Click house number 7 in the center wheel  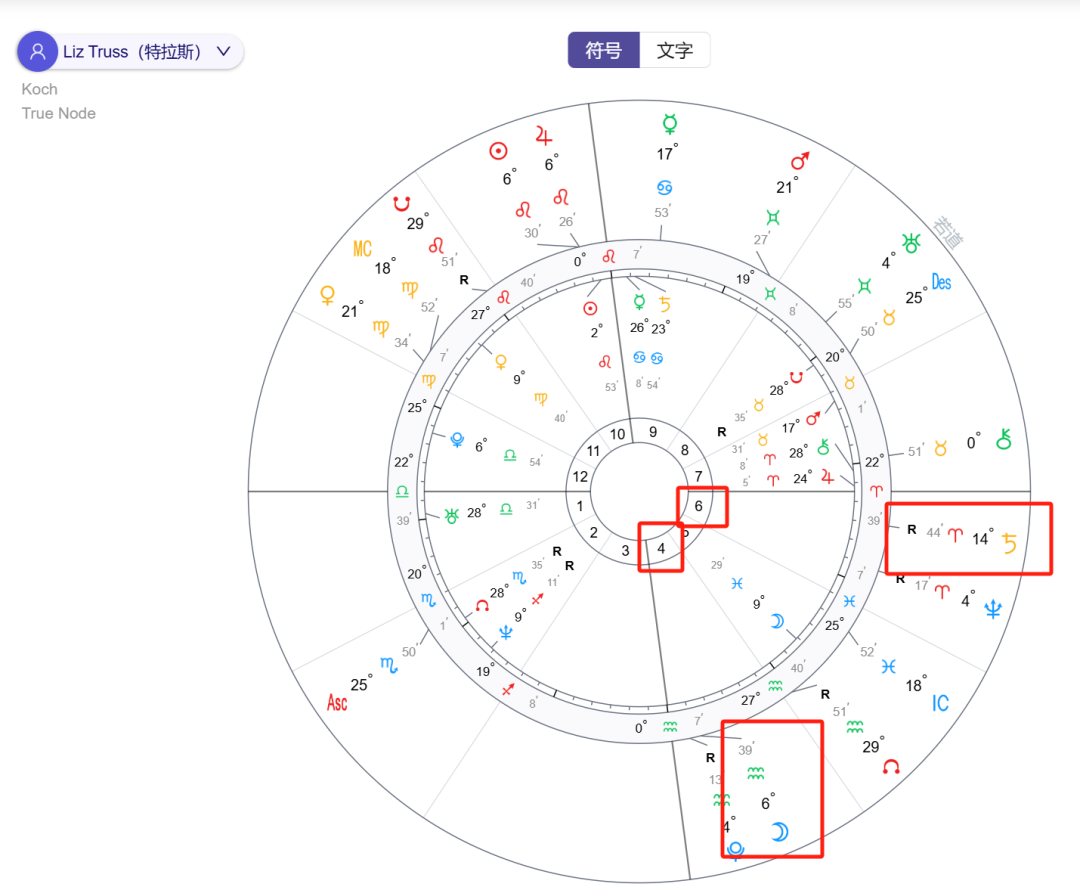(698, 476)
